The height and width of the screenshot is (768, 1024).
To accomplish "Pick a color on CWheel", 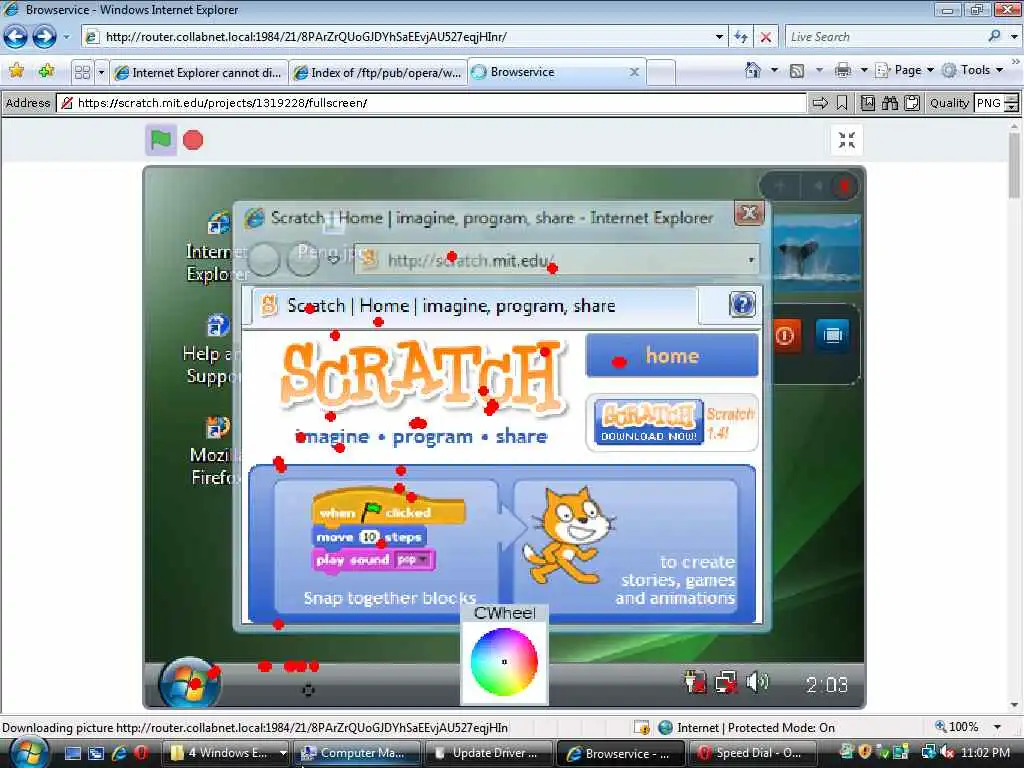I will pyautogui.click(x=504, y=662).
